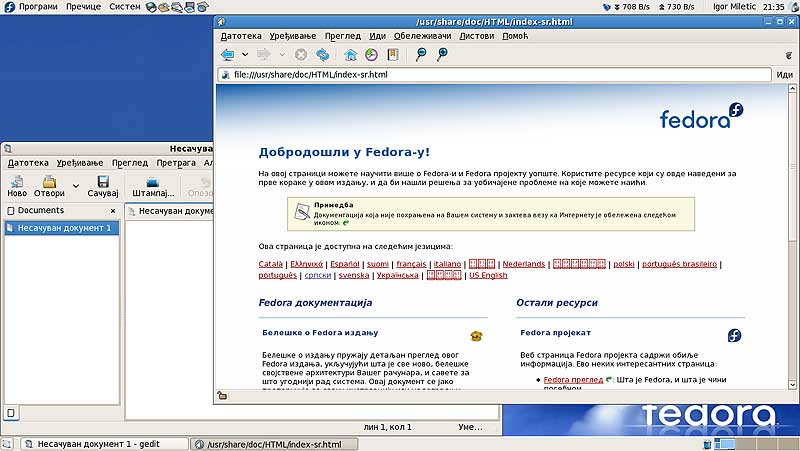Open the Nederlands language link

tap(524, 264)
